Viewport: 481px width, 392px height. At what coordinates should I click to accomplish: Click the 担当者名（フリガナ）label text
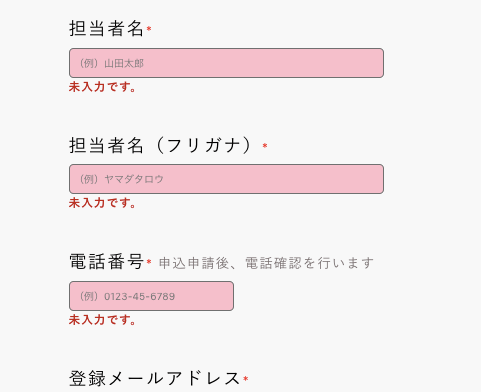click(160, 146)
